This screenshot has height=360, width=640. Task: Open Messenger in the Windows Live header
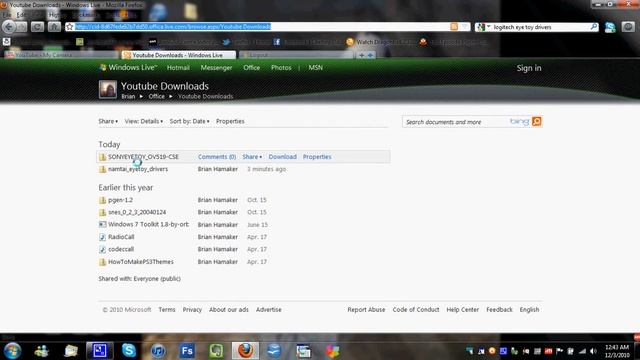[216, 68]
